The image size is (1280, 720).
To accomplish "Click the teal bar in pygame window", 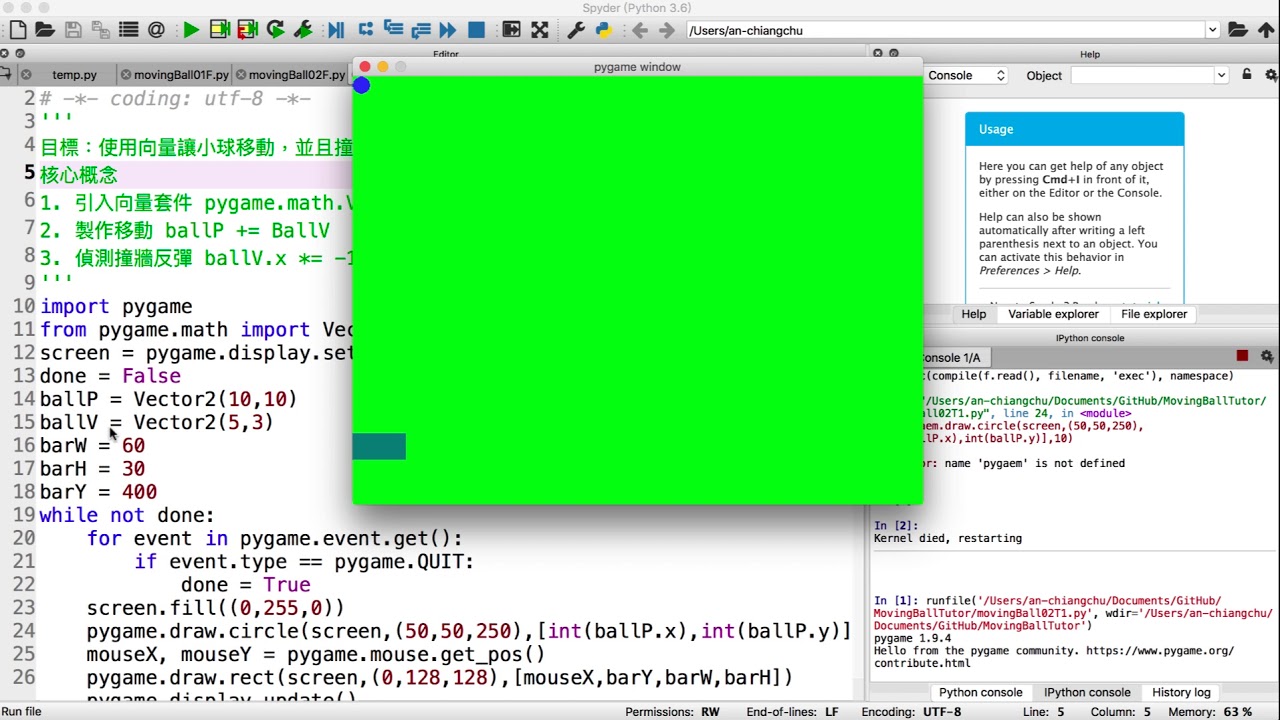I will (379, 446).
